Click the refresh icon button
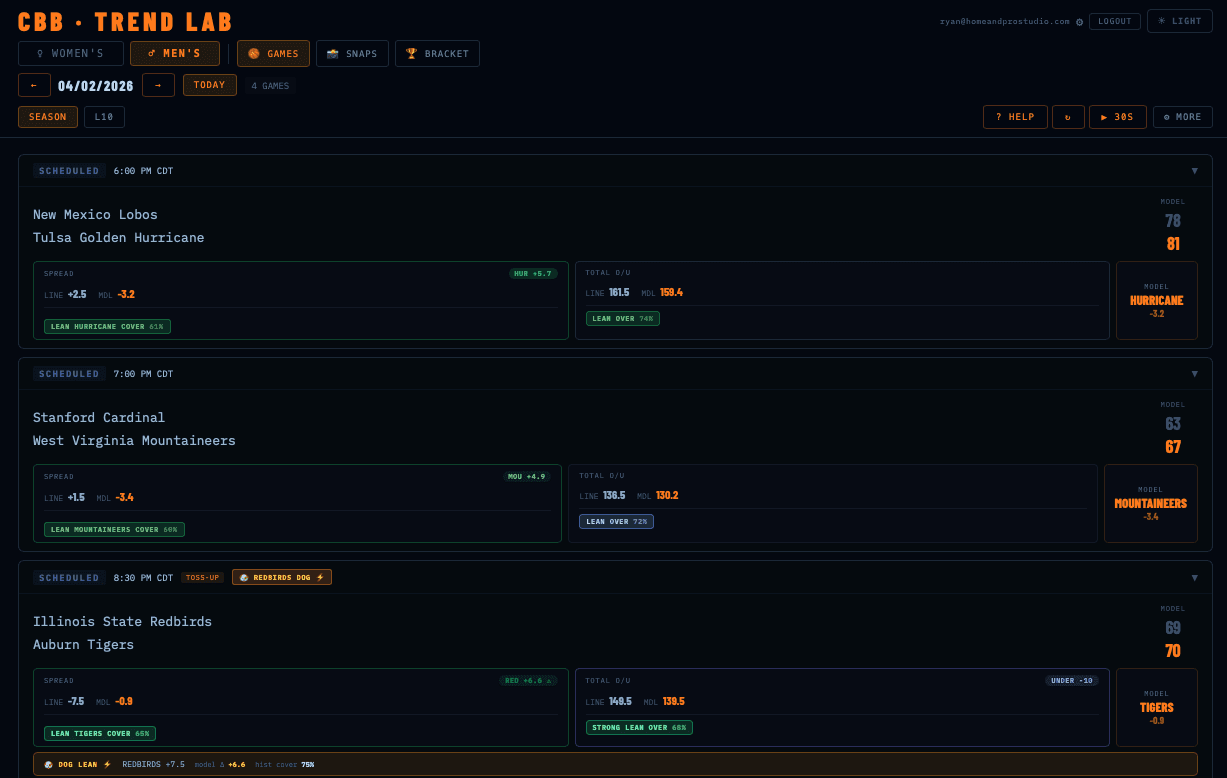 pos(1068,117)
